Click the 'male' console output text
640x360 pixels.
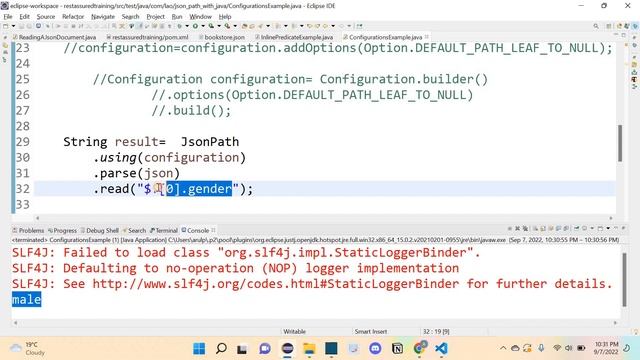point(27,300)
